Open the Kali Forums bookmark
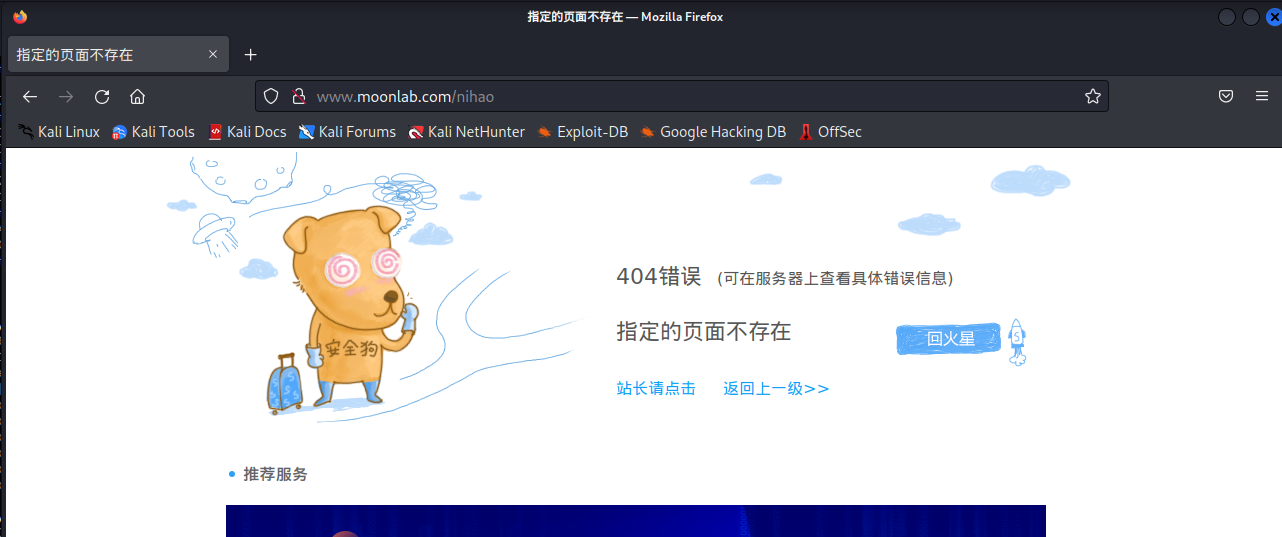Viewport: 1282px width, 537px height. (x=347, y=132)
